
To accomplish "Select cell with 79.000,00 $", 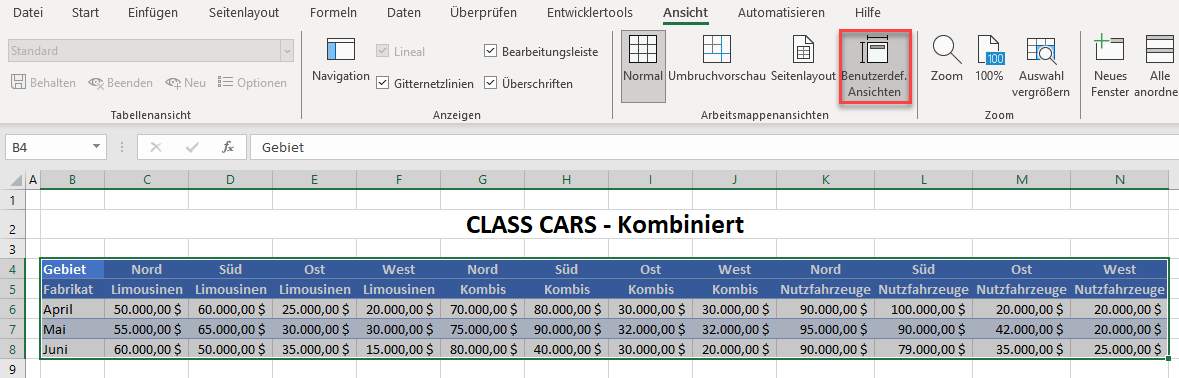I will pyautogui.click(x=923, y=349).
